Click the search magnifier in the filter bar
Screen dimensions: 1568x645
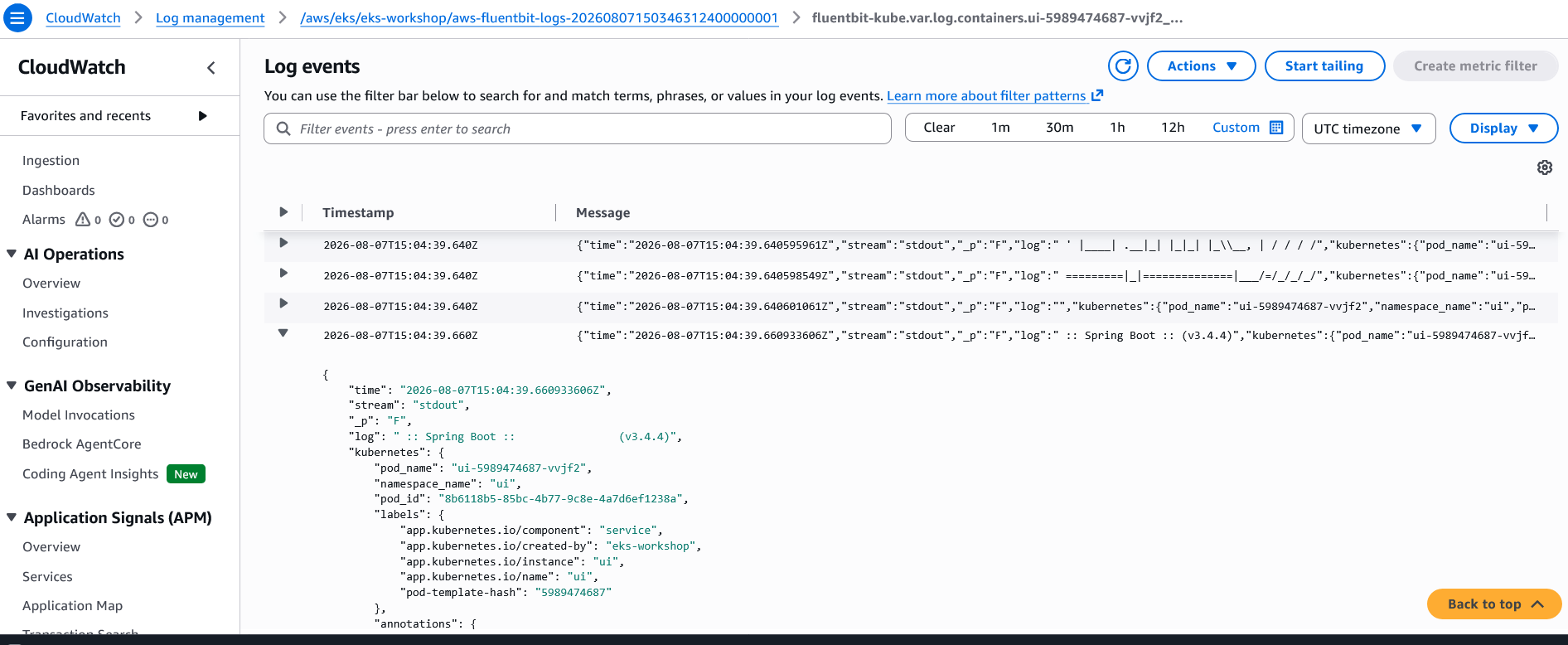pyautogui.click(x=283, y=129)
